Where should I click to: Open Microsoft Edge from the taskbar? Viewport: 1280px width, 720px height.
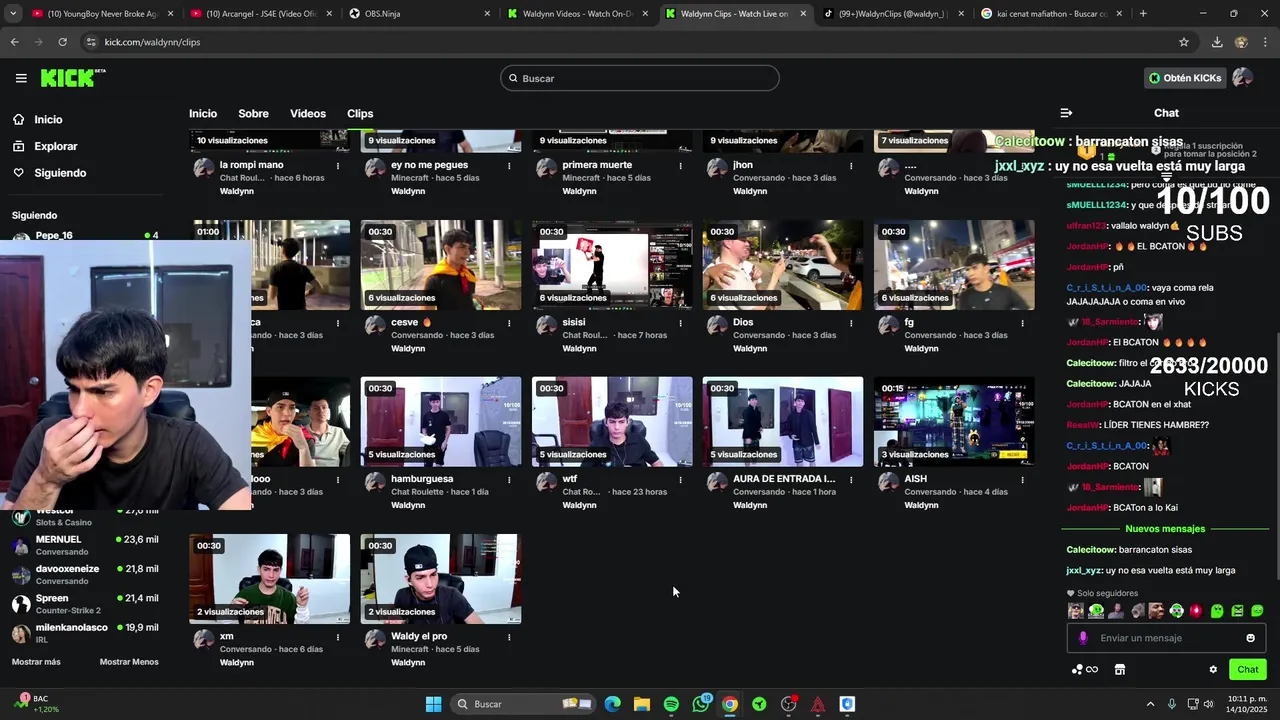click(613, 704)
